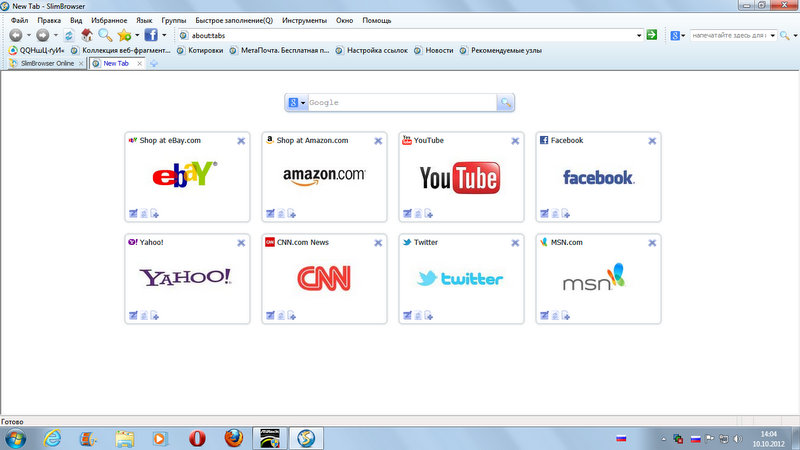Viewport: 800px width, 450px height.
Task: Click edit icon on the YouTube tile
Action: click(x=407, y=213)
